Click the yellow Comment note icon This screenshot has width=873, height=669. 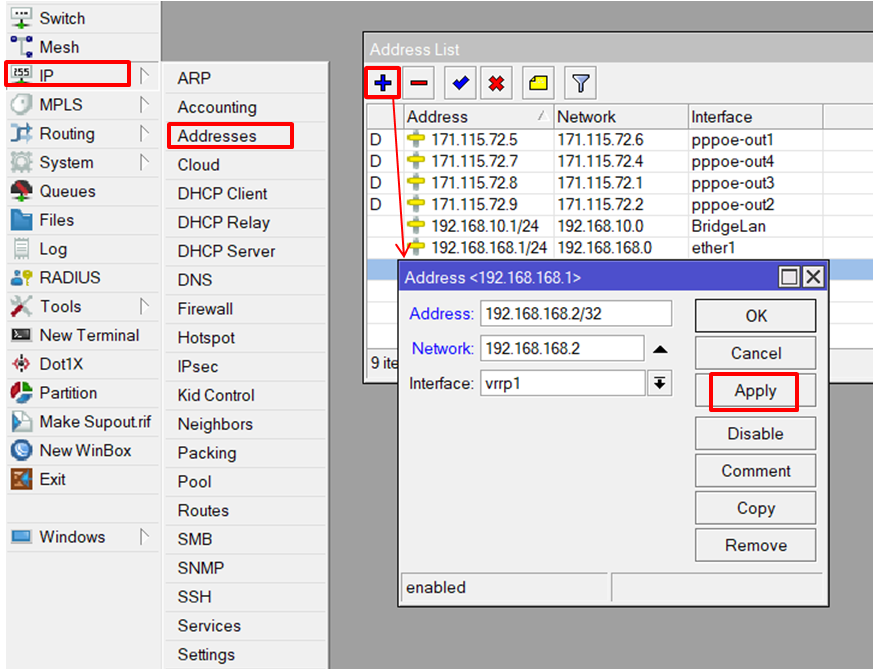tap(539, 83)
